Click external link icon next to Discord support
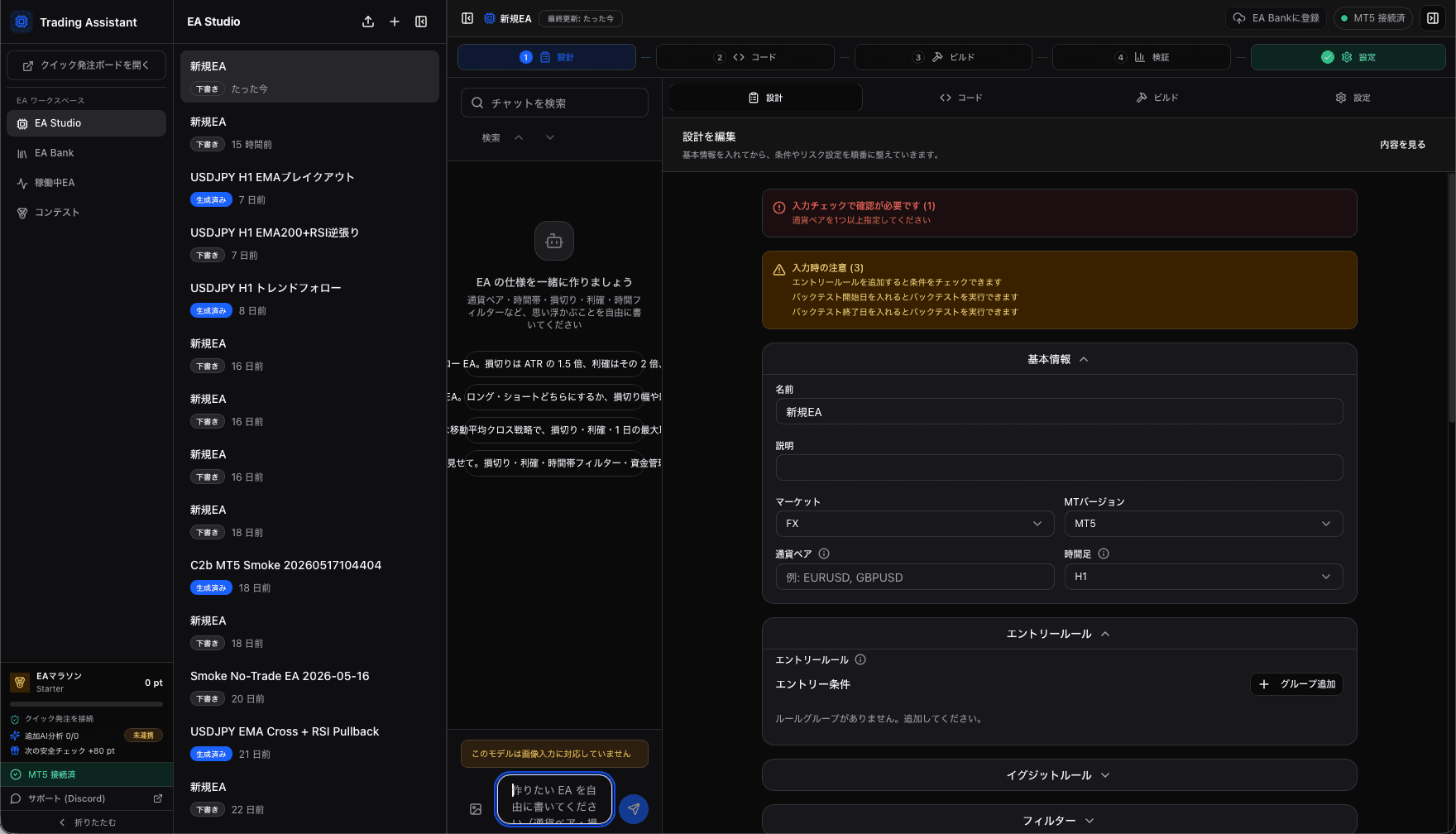Image resolution: width=1456 pixels, height=834 pixels. [x=158, y=798]
